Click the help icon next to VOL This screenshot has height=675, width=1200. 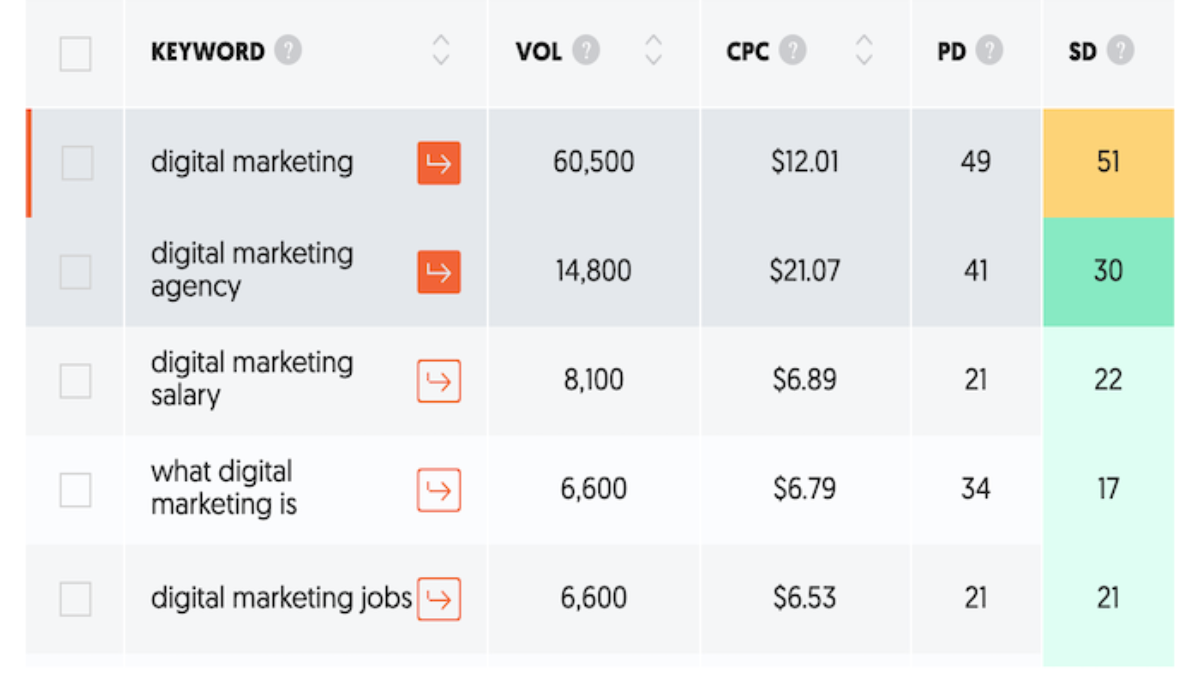(586, 51)
